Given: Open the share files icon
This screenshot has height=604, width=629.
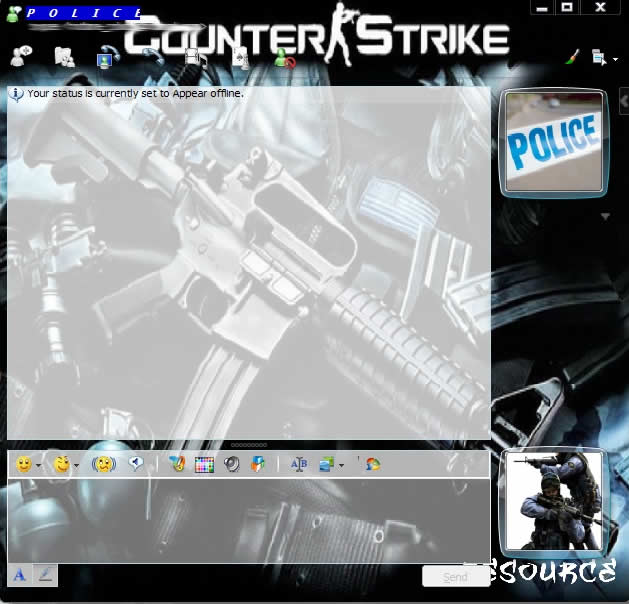Looking at the screenshot, I should [x=64, y=57].
